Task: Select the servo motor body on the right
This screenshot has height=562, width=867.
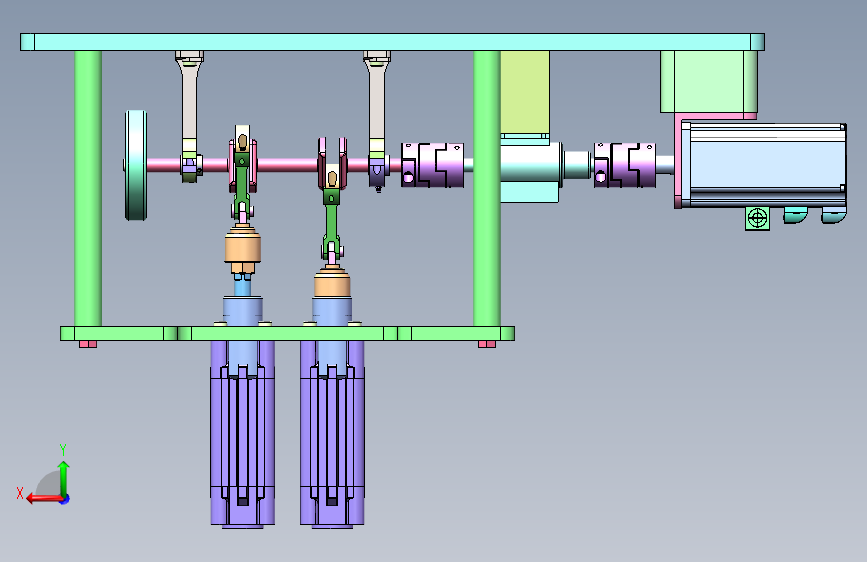Action: point(769,165)
